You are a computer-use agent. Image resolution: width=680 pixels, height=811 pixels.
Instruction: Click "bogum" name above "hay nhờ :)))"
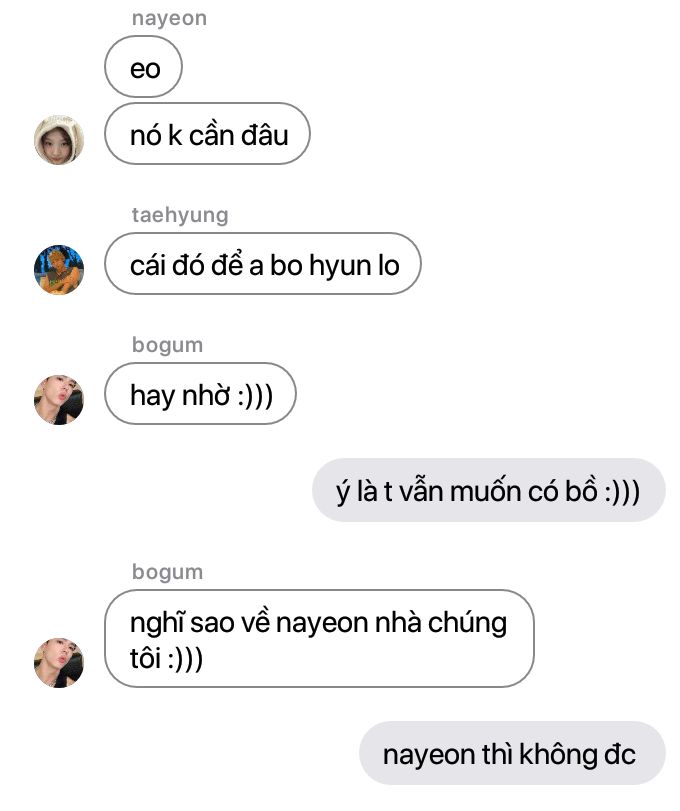tap(168, 345)
